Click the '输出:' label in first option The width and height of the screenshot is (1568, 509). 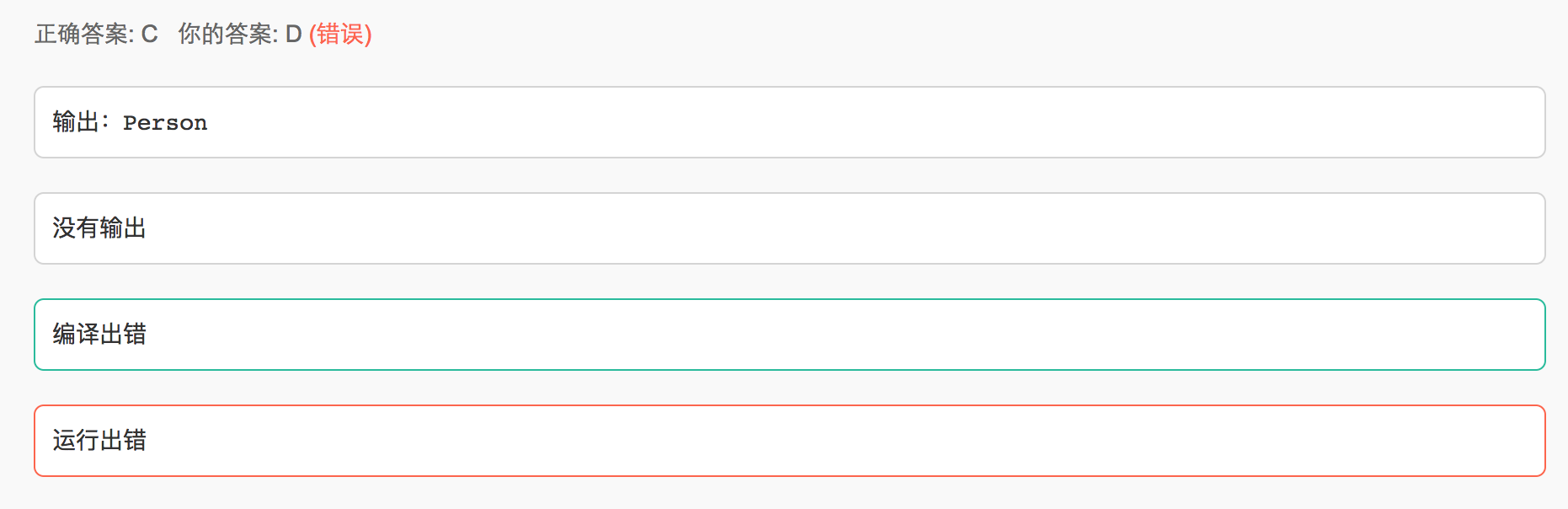pyautogui.click(x=81, y=122)
